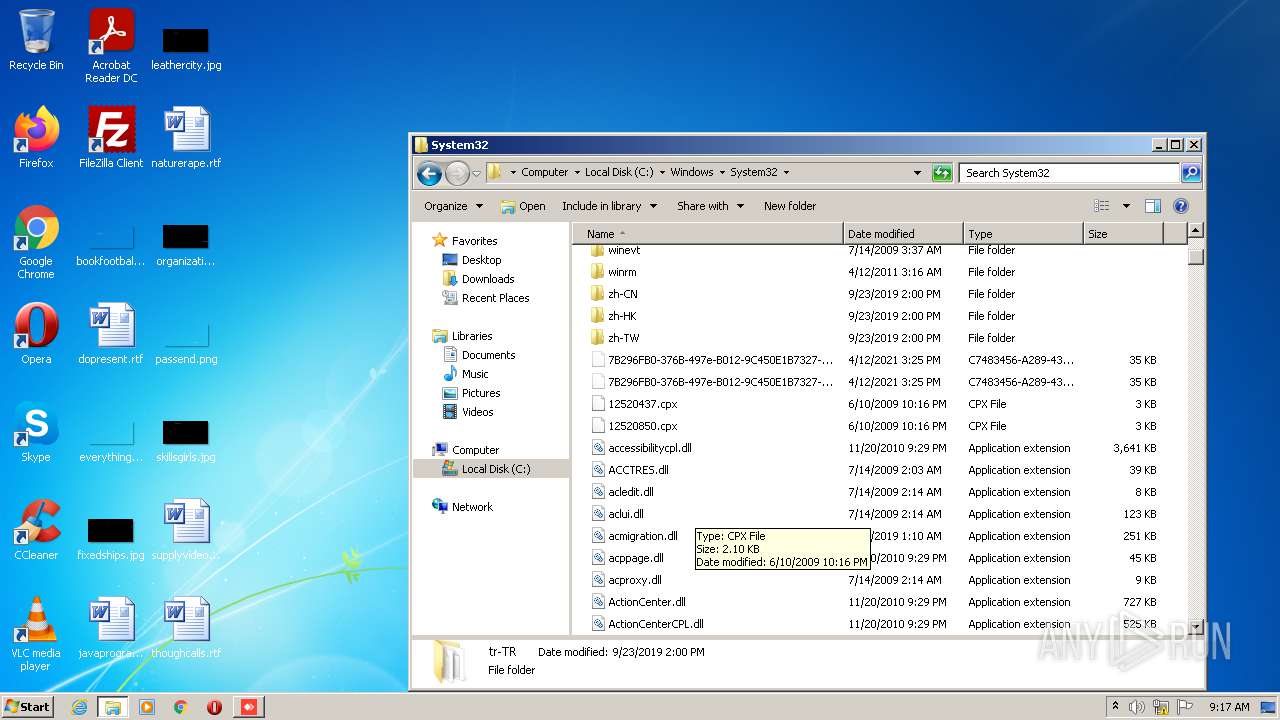Select Google Chrome desktop shortcut
1280x720 pixels.
tap(36, 243)
